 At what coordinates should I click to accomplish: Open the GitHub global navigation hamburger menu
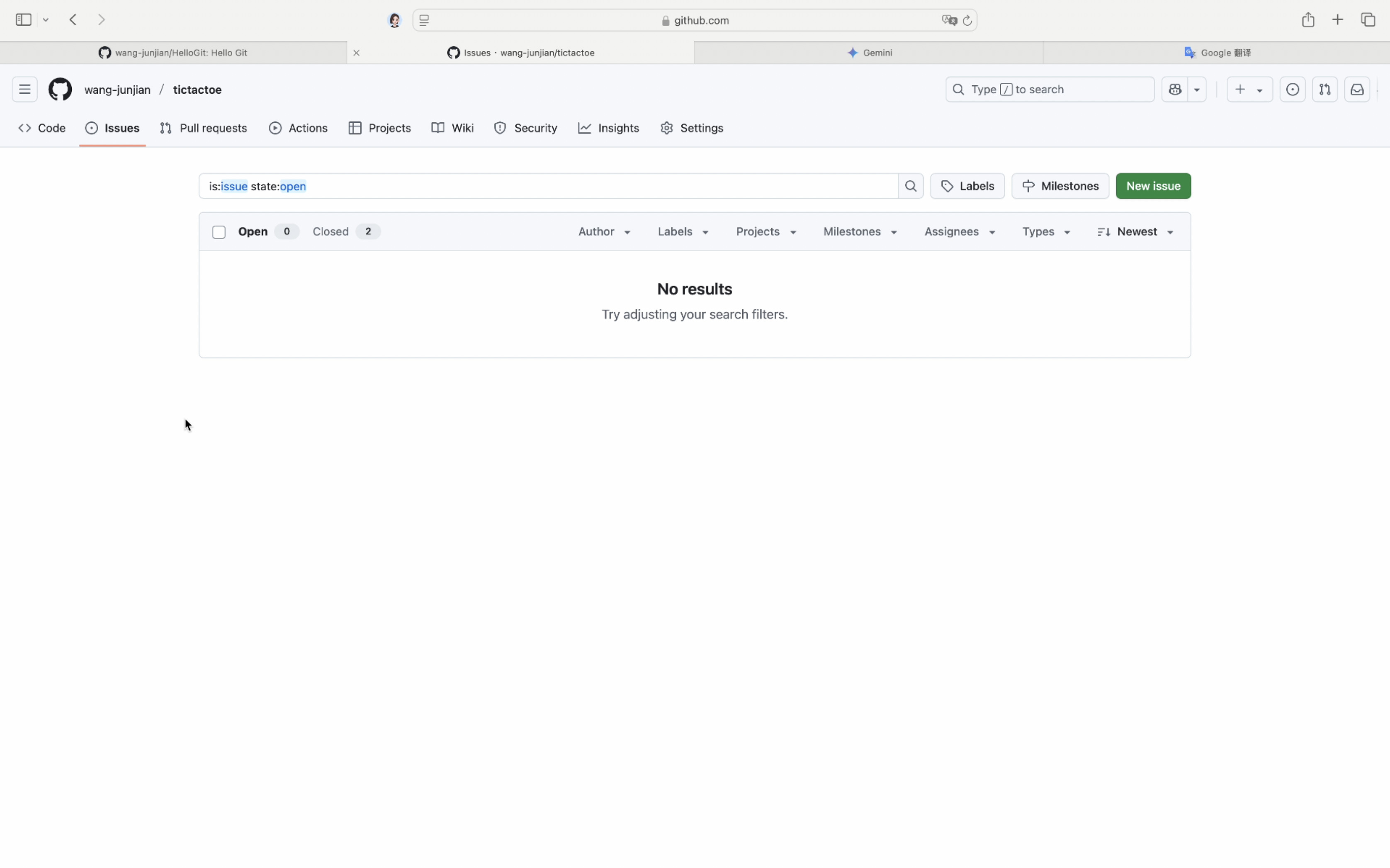(25, 90)
